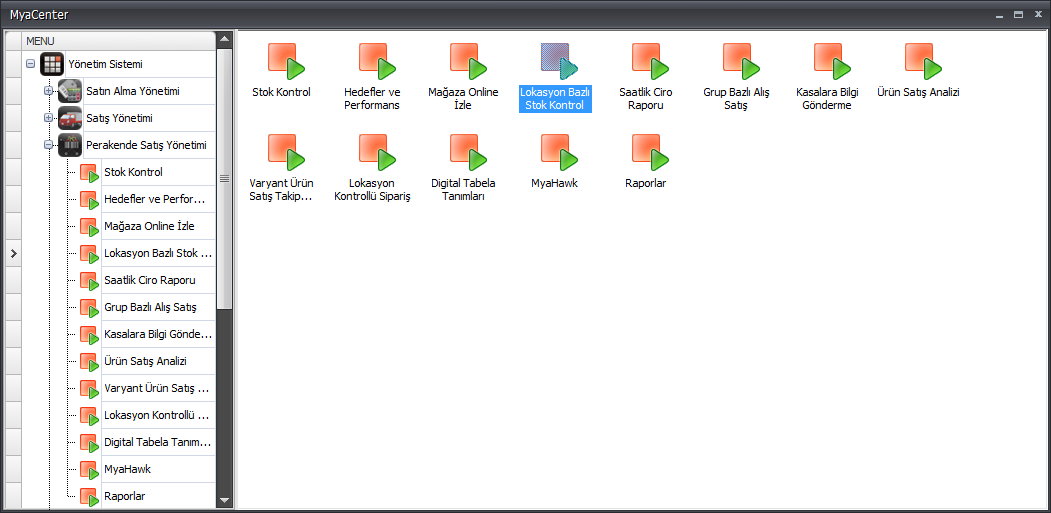Select Yönetim Sistemi in the menu tree
This screenshot has height=513, width=1051.
pyautogui.click(x=105, y=64)
